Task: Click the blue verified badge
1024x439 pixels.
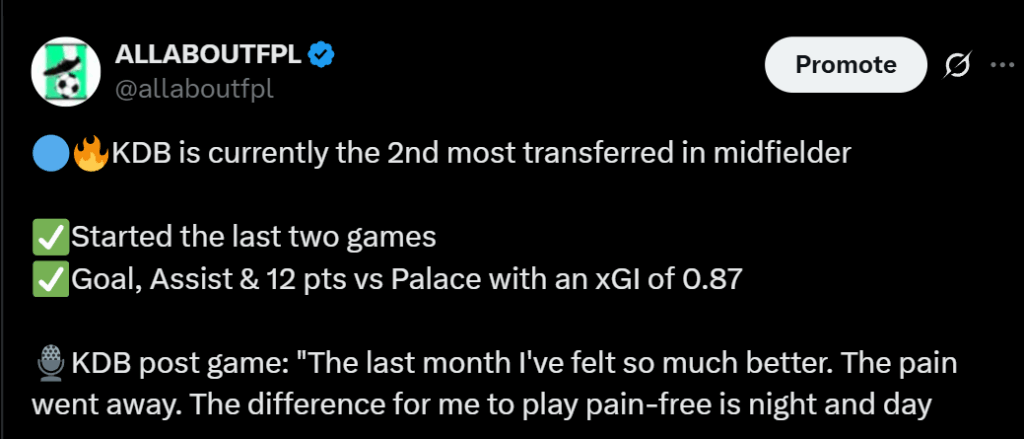Action: point(321,56)
